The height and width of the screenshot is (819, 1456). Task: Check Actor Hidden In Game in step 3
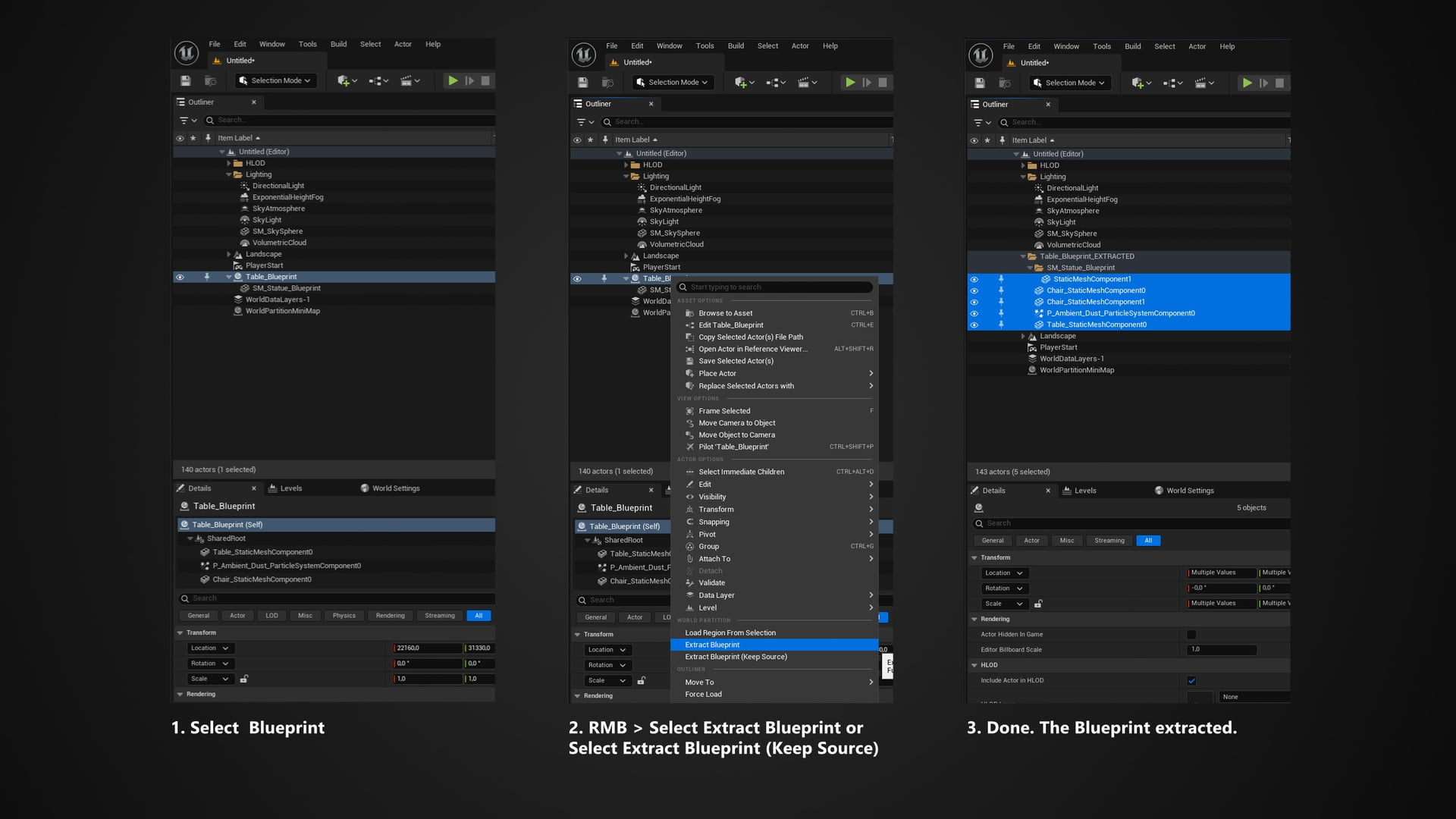point(1191,635)
